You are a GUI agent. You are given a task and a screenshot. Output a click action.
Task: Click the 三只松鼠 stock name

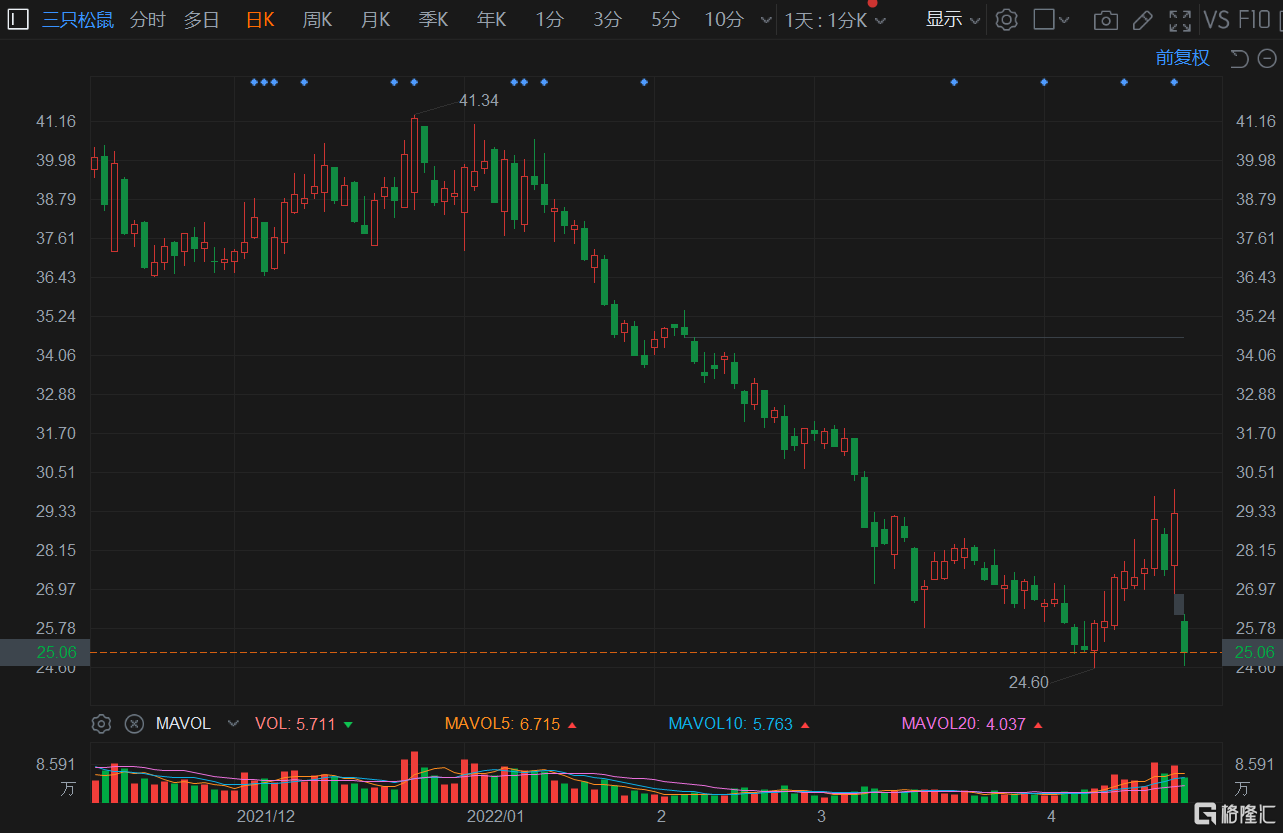[x=78, y=20]
